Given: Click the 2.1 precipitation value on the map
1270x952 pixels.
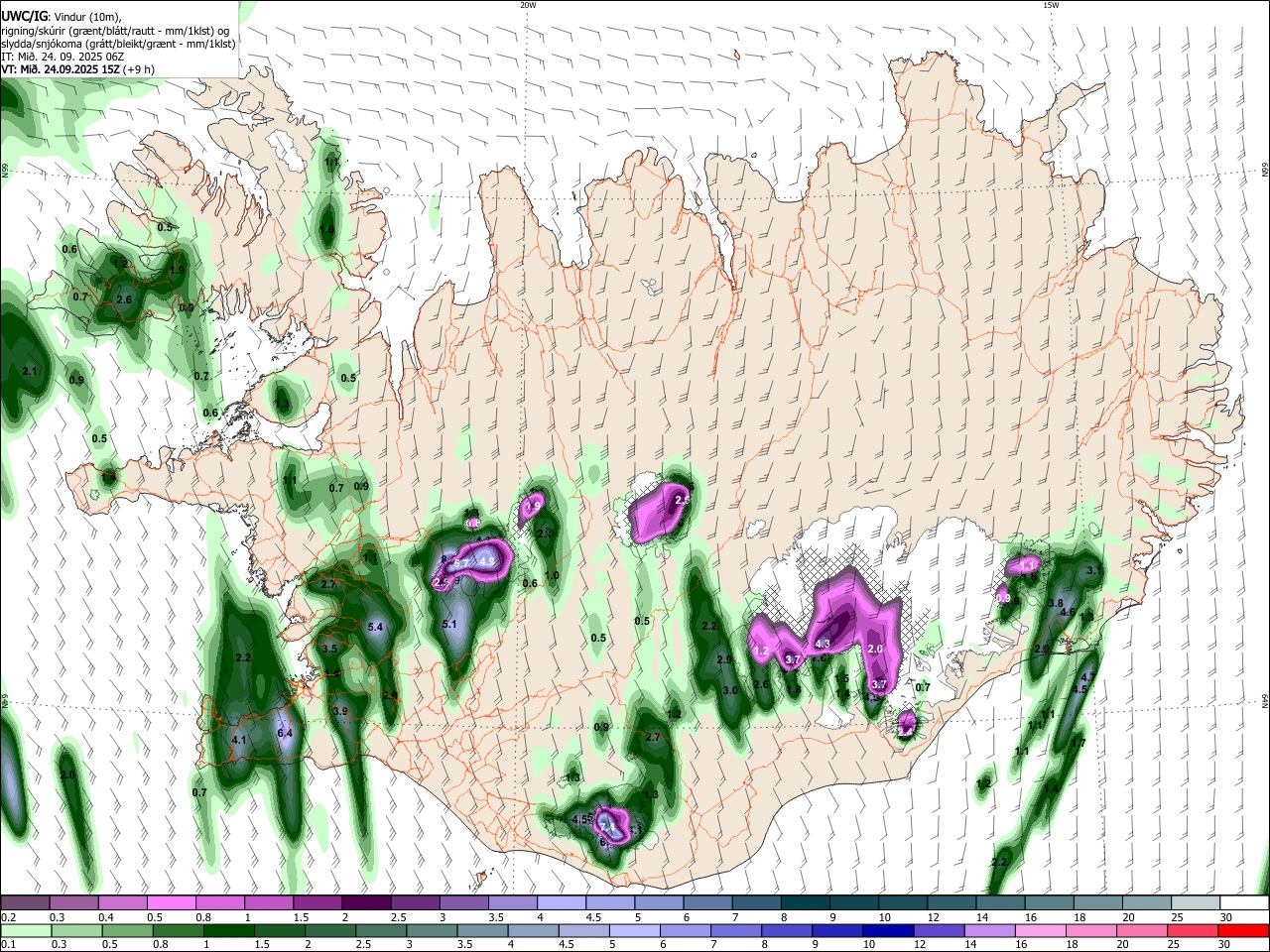Looking at the screenshot, I should 29,372.
